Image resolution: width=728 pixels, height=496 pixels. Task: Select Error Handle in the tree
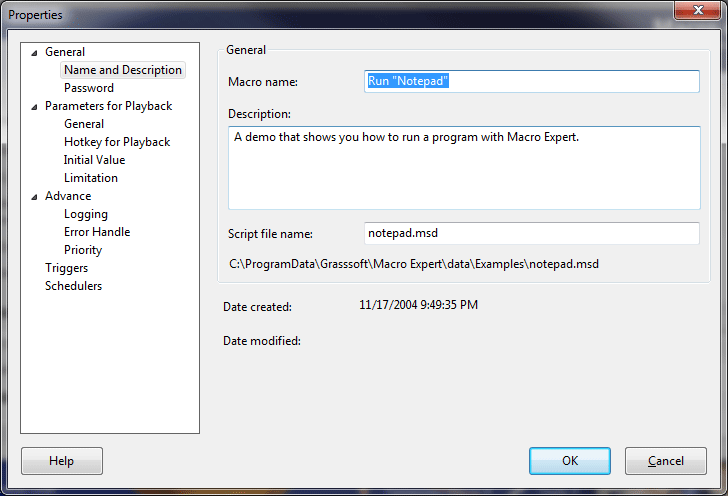click(97, 232)
